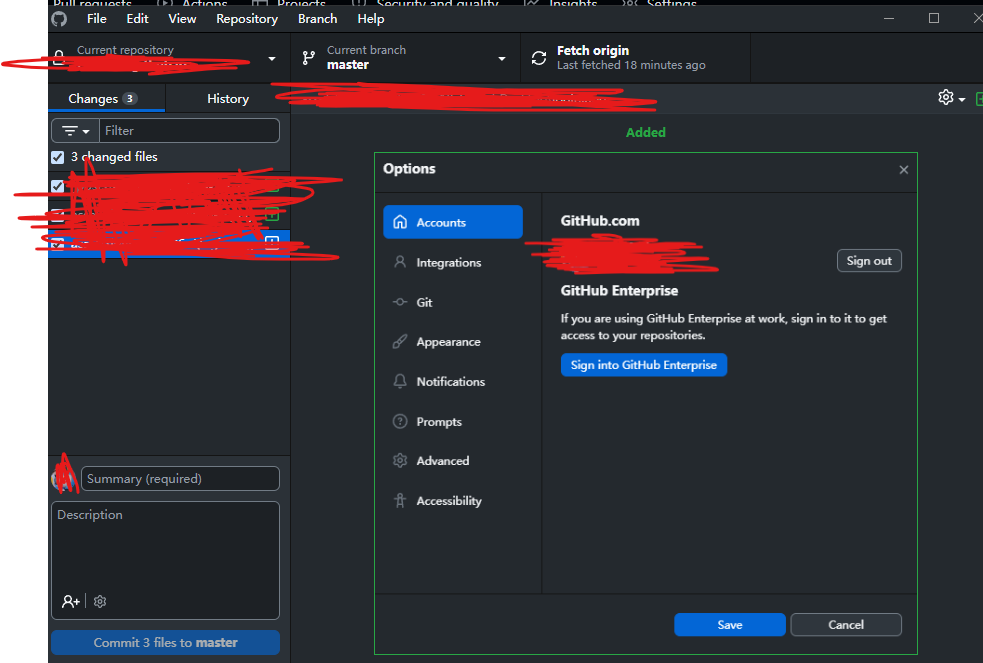
Task: Click the GitHub logo icon in menu bar
Action: coord(60,19)
